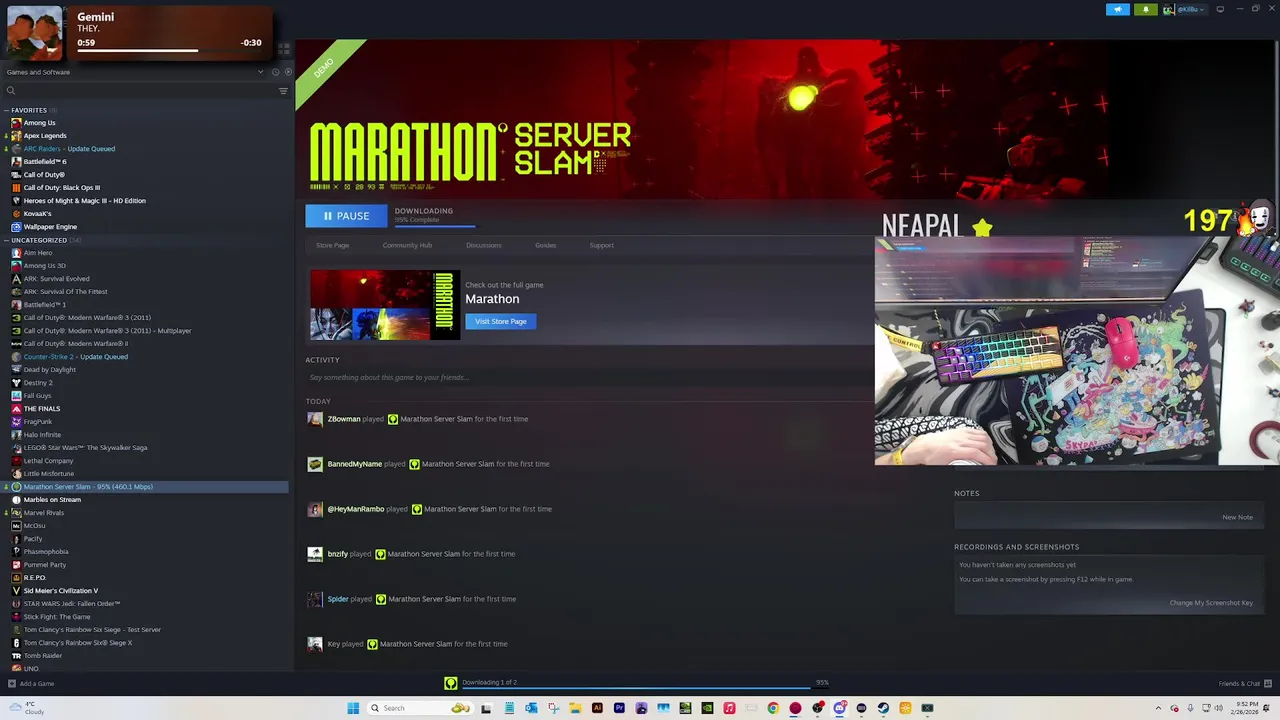Click bnzify's avatar in activity

coord(315,554)
